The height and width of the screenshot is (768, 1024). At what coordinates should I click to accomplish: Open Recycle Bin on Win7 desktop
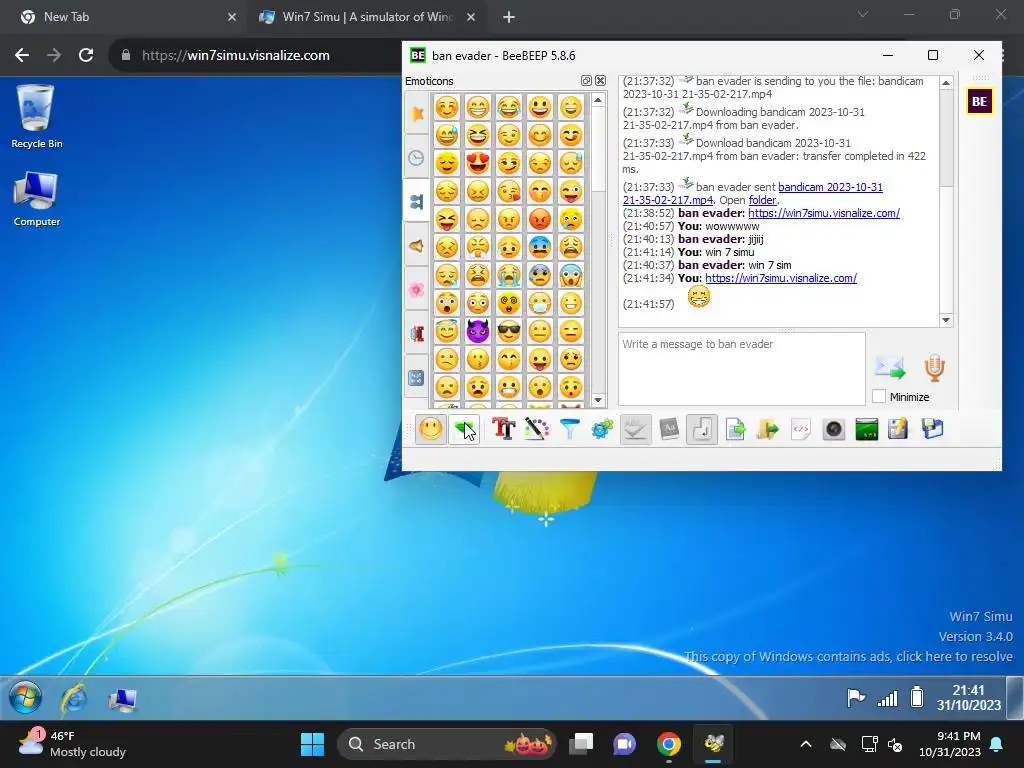[x=36, y=116]
